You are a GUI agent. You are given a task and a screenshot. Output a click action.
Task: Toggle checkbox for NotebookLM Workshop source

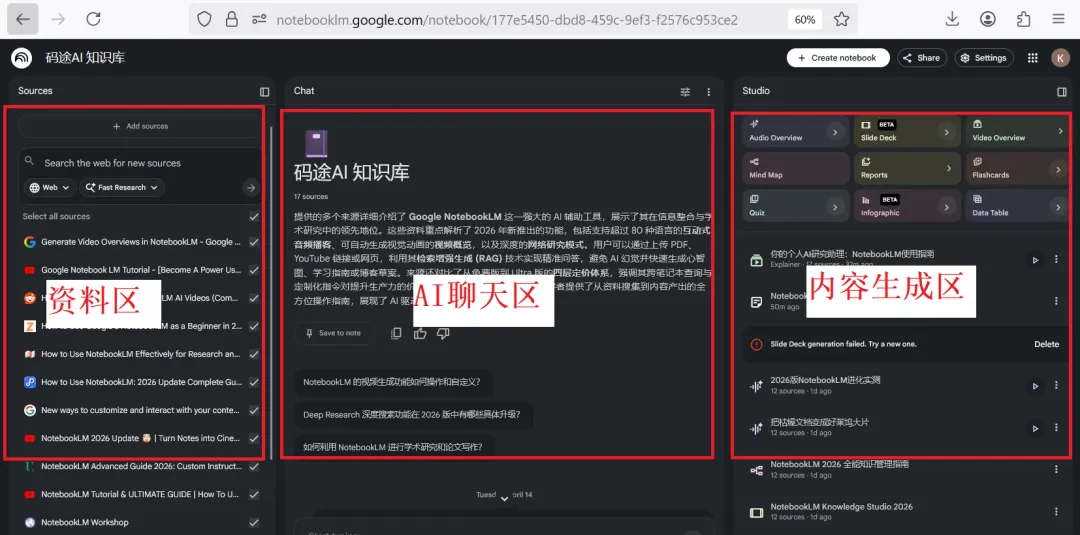click(254, 522)
